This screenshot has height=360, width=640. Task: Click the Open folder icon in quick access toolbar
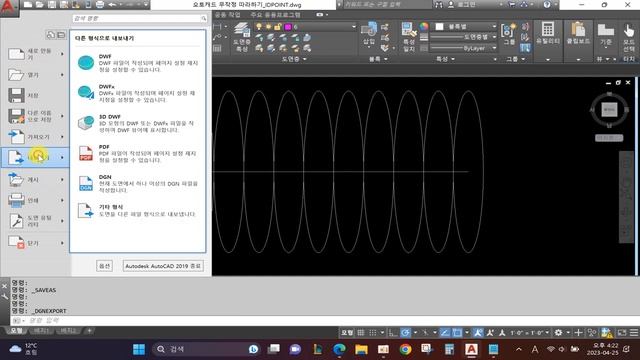40,4
